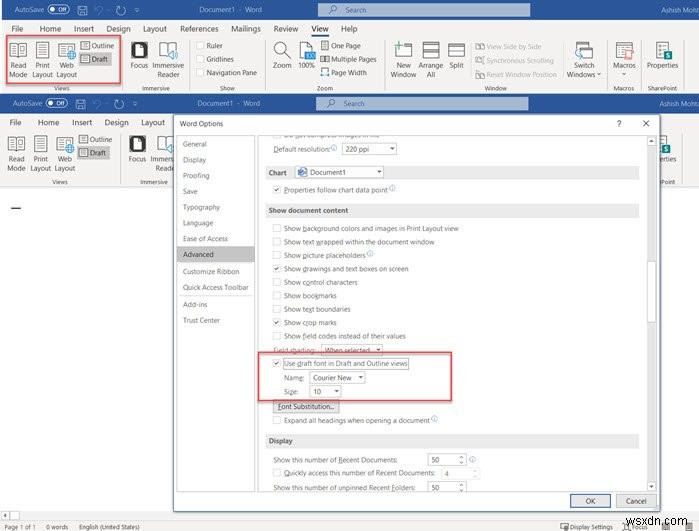Click Read Mode in top ribbon

click(18, 60)
